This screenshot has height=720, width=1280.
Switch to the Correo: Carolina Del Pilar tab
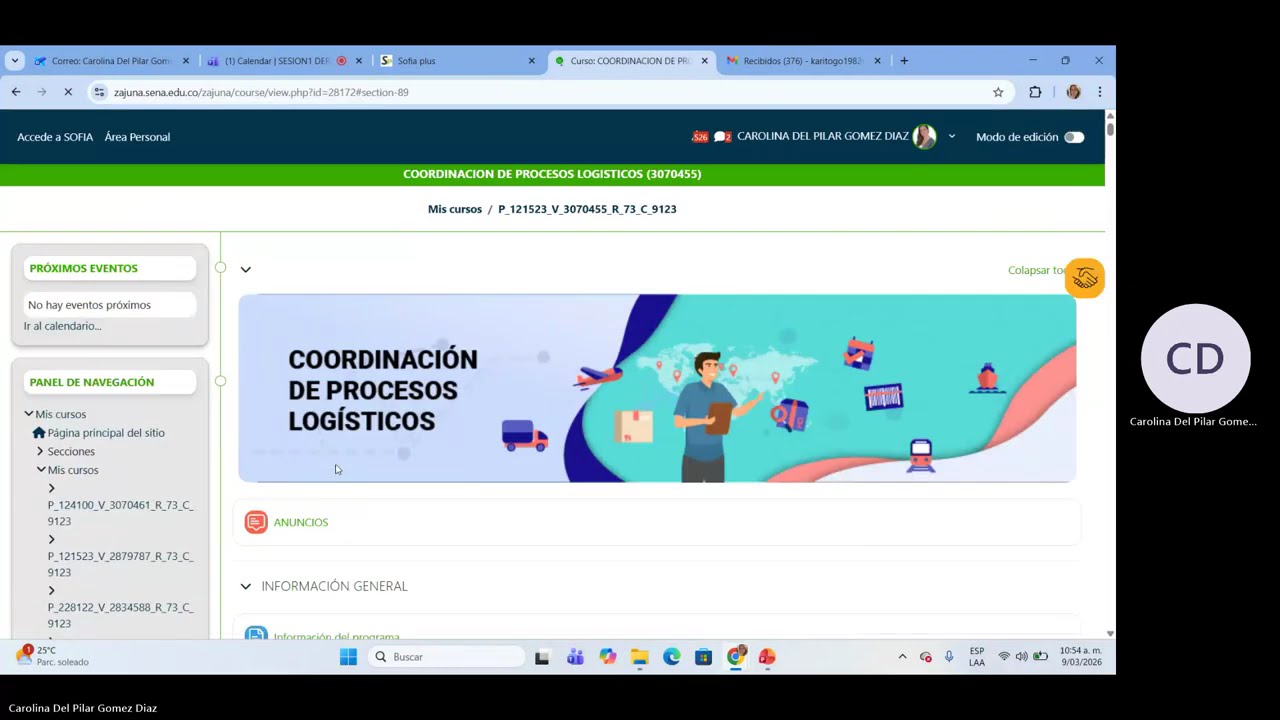pos(112,61)
